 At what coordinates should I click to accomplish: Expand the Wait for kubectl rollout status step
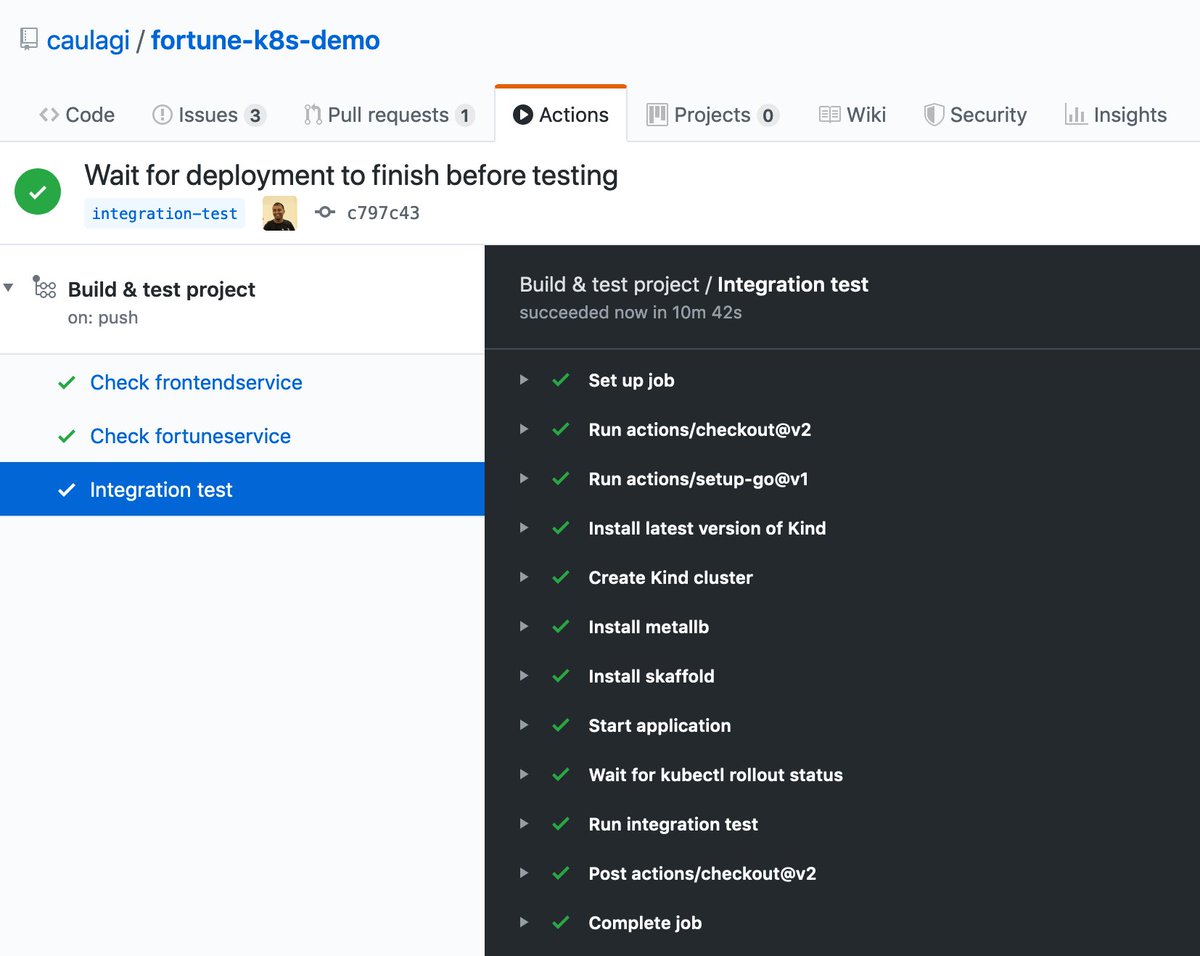523,775
